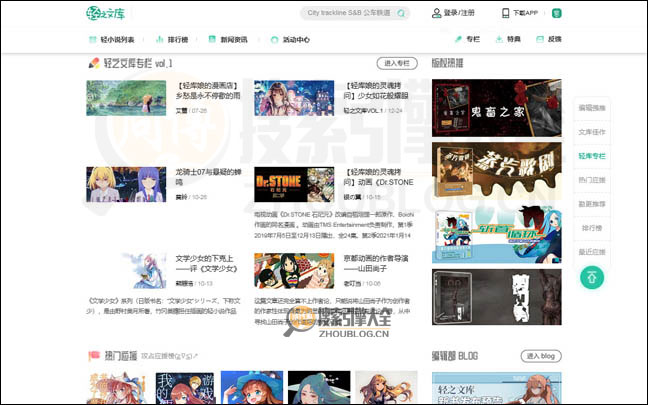648x405 pixels.
Task: Open the blue witch hat book cover
Action: pos(252,388)
